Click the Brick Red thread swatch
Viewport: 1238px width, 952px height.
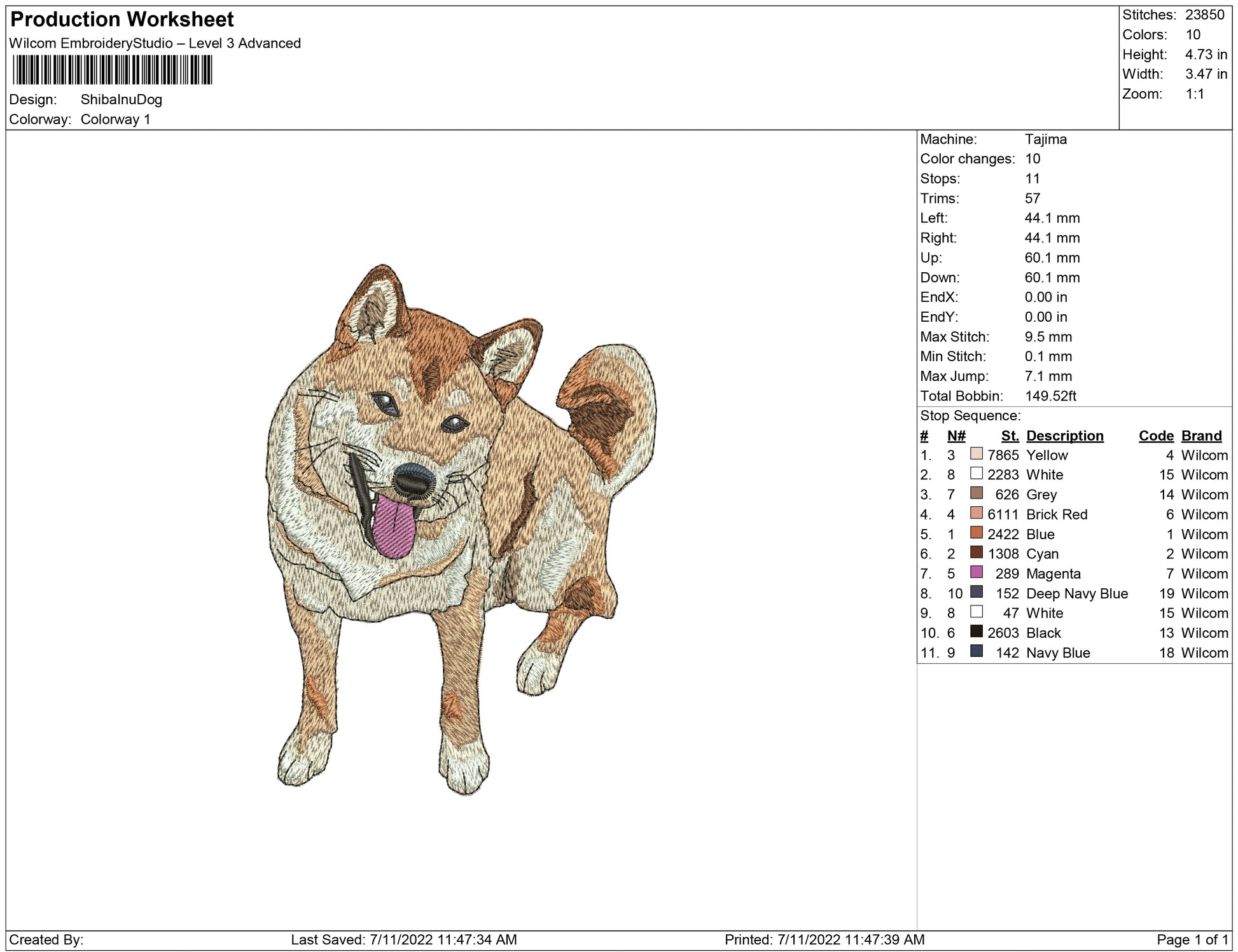(976, 513)
